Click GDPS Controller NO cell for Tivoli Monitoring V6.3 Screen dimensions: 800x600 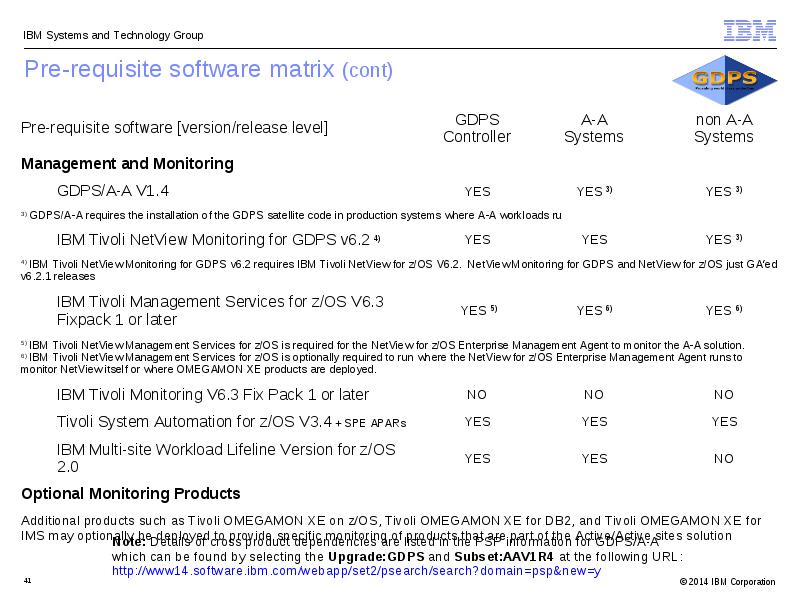click(477, 395)
